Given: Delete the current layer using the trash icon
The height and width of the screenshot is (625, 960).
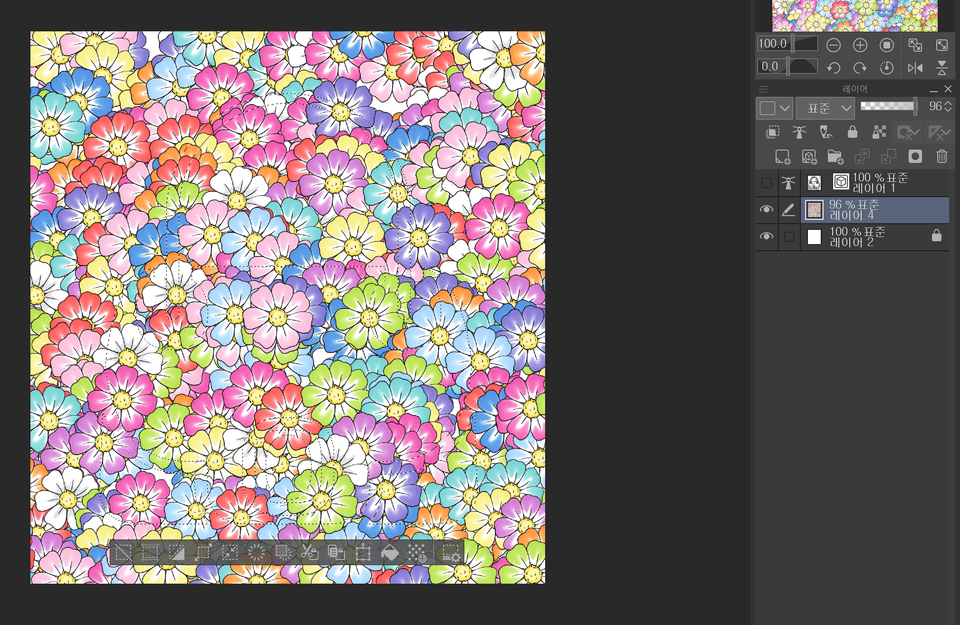Looking at the screenshot, I should pyautogui.click(x=941, y=155).
